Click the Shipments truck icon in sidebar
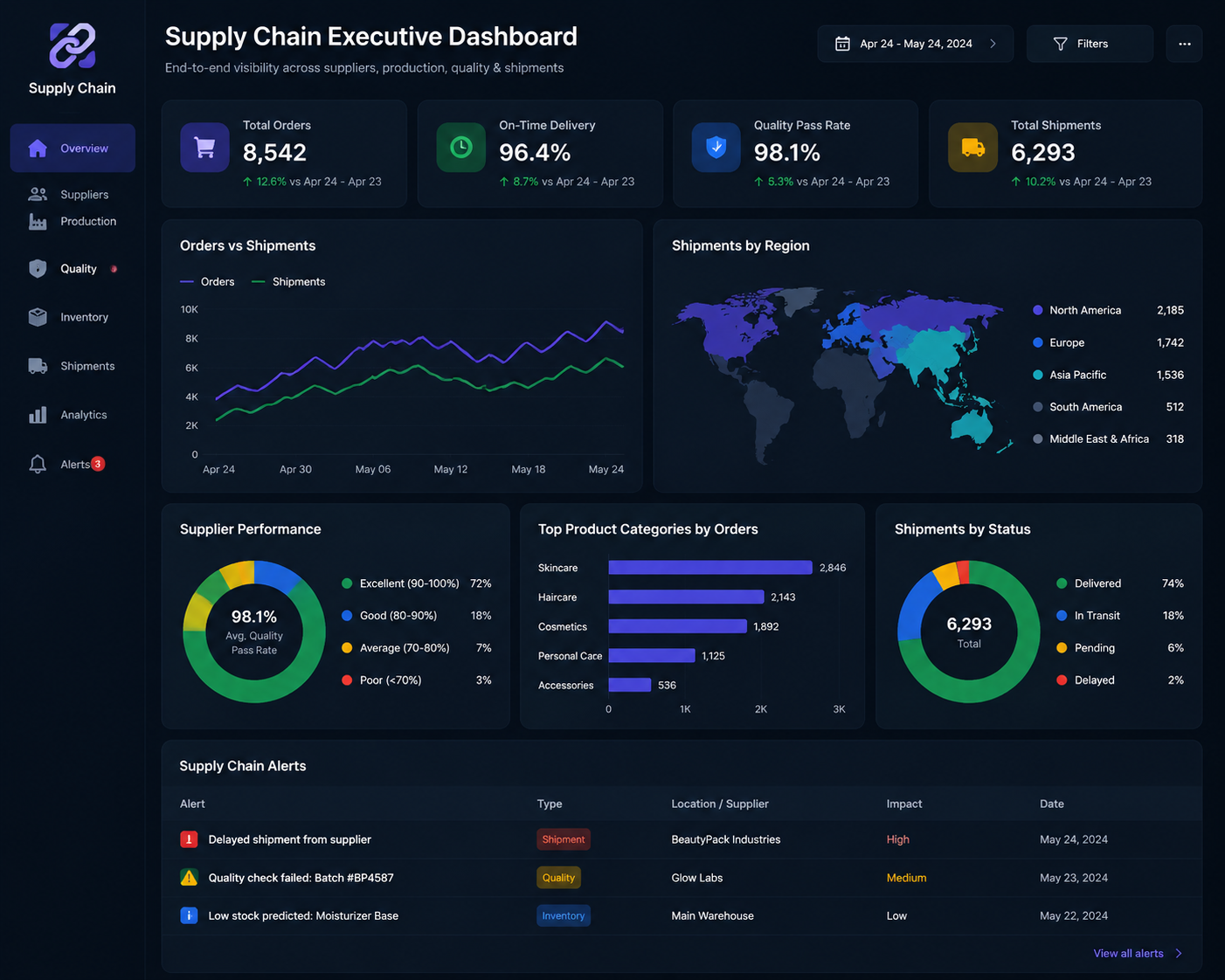This screenshot has height=980, width=1225. (x=38, y=366)
